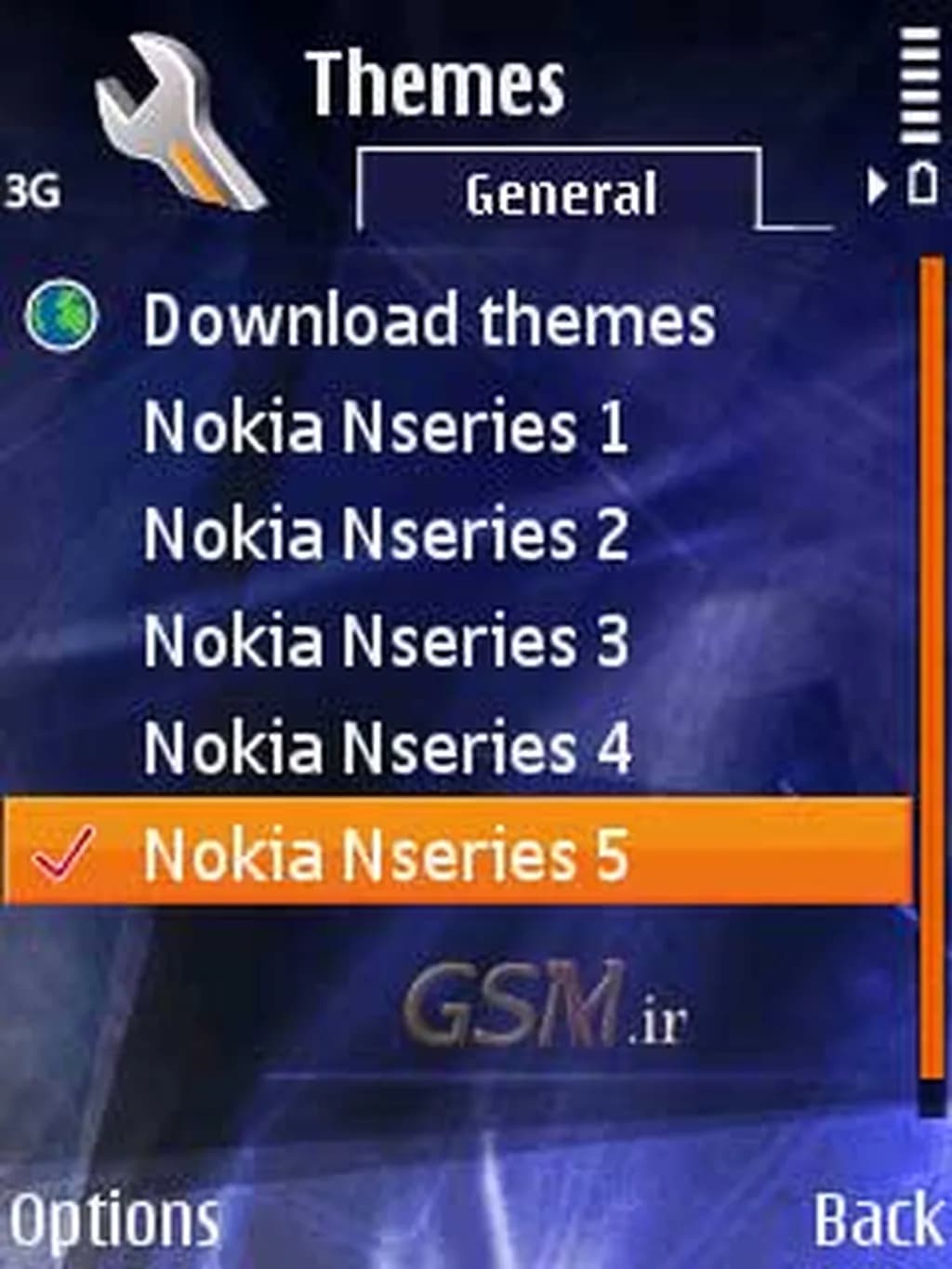The width and height of the screenshot is (952, 1269).
Task: Click the Themes title heading
Action: [435, 84]
